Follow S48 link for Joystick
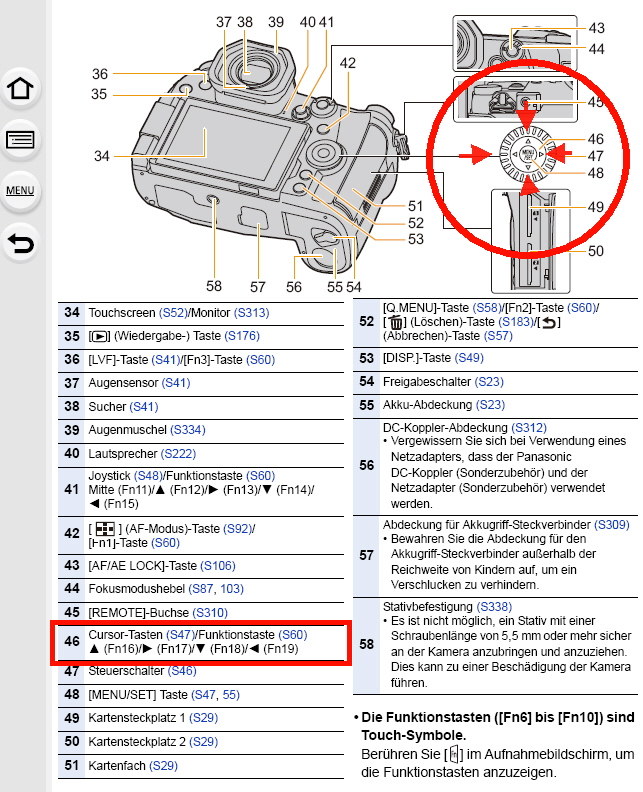643x792 pixels. 153,475
